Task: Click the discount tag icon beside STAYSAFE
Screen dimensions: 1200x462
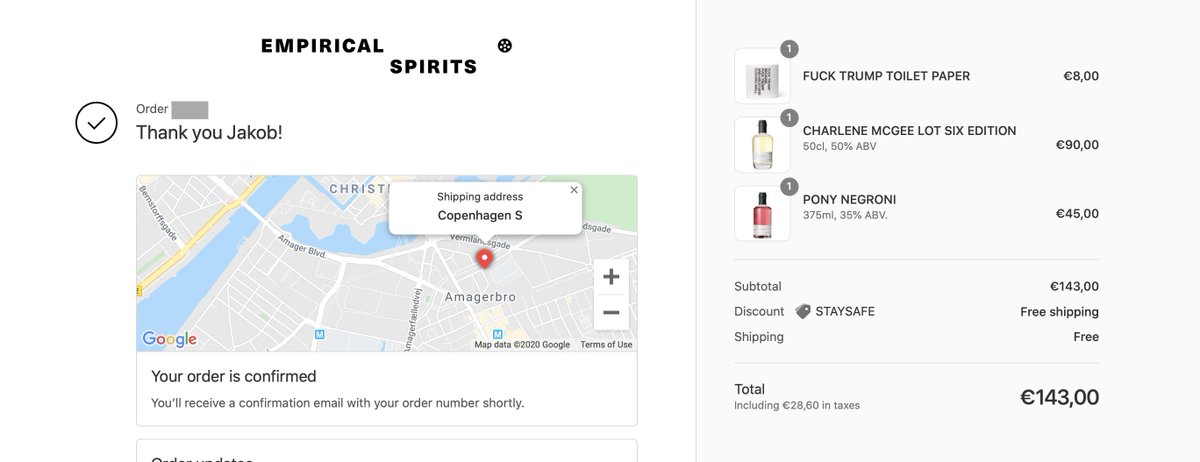Action: click(803, 311)
